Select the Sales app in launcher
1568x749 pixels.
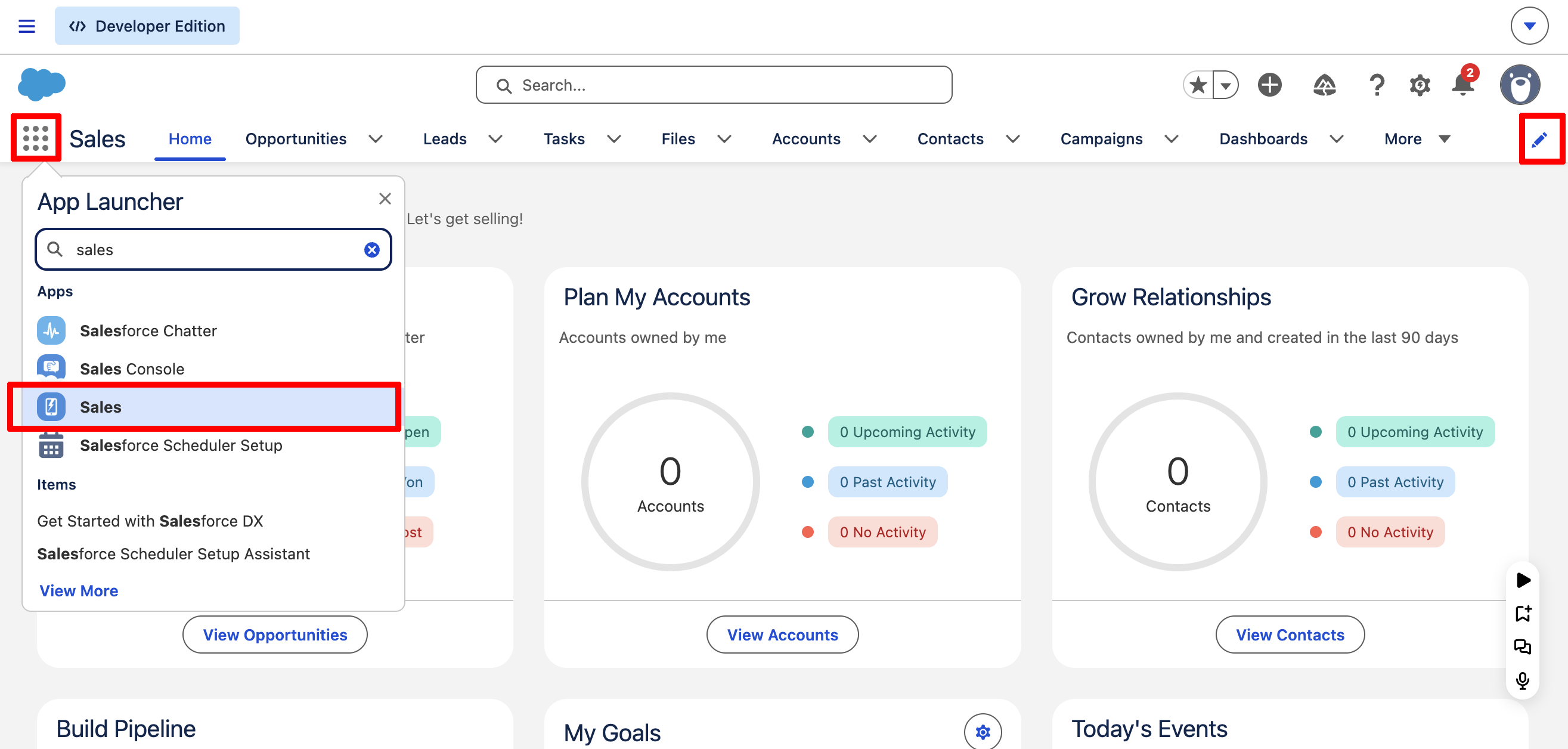click(204, 406)
